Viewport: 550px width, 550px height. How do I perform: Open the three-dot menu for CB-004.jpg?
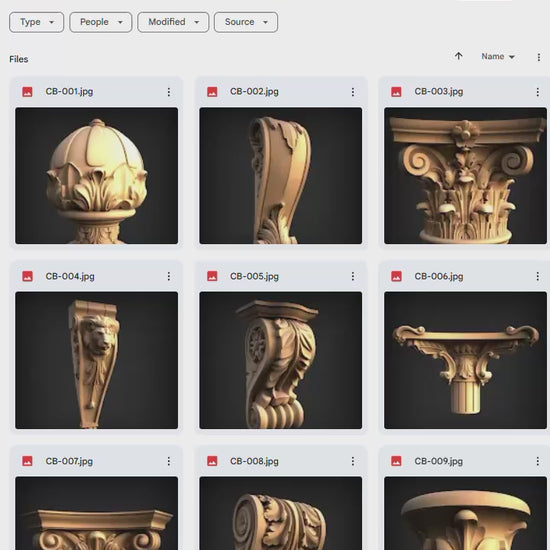(x=169, y=276)
